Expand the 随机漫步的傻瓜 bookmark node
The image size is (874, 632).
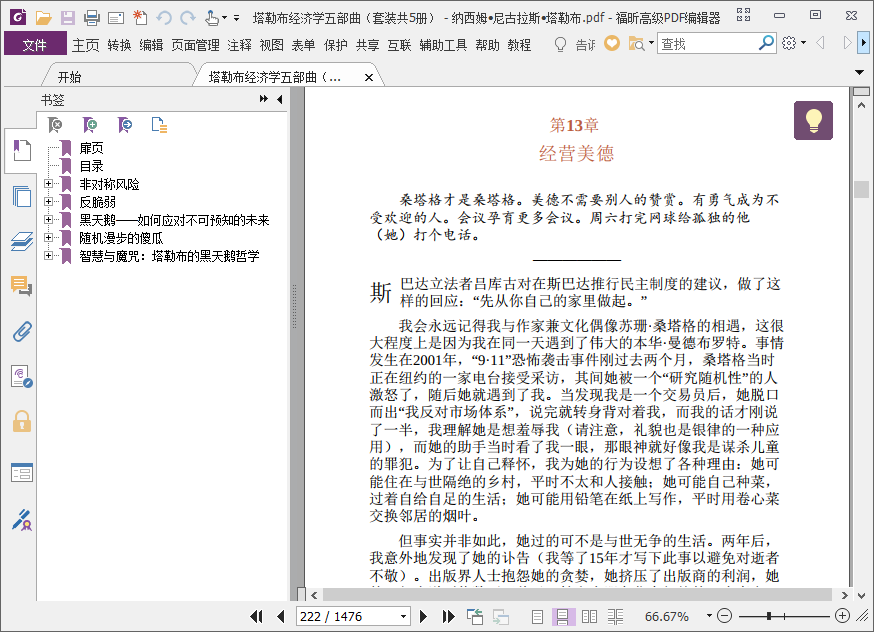pos(48,237)
